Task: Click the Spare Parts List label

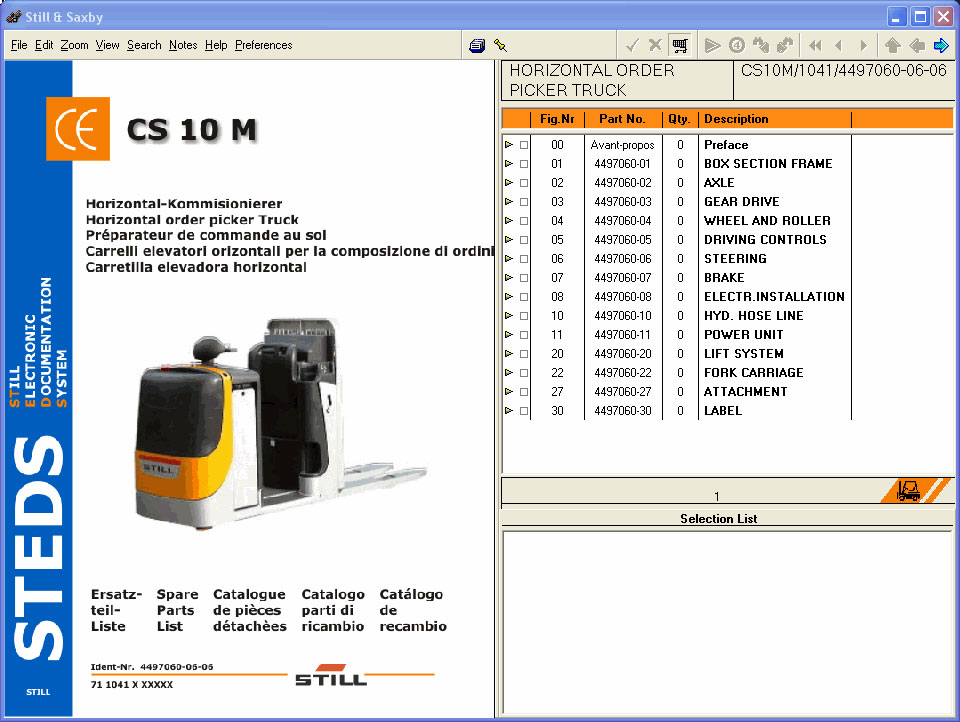Action: click(x=177, y=610)
